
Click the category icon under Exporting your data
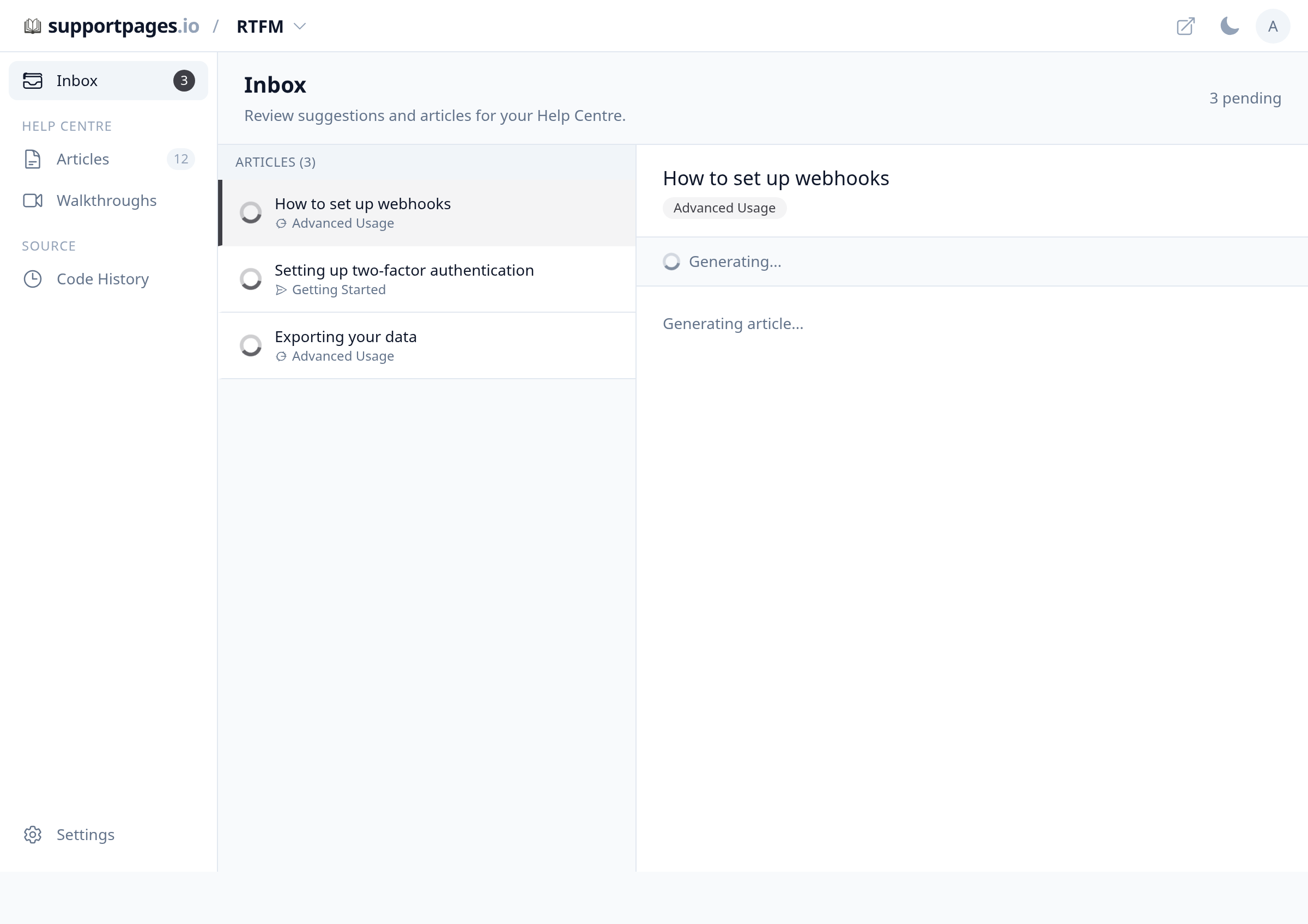[281, 356]
